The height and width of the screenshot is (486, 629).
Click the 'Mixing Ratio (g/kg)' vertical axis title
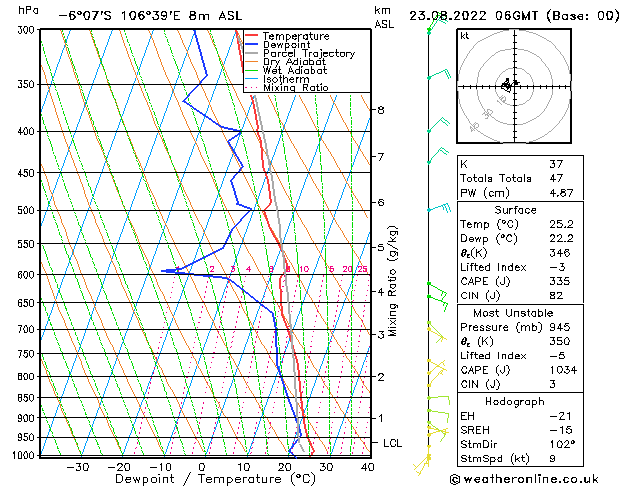pos(392,281)
